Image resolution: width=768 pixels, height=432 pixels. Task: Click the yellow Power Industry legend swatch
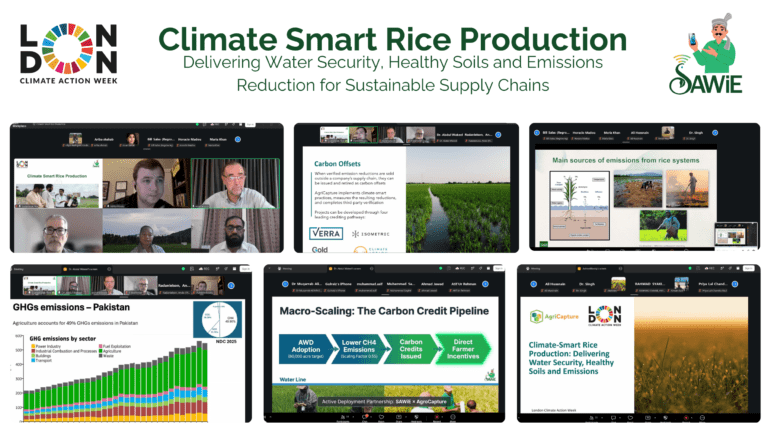pos(33,346)
